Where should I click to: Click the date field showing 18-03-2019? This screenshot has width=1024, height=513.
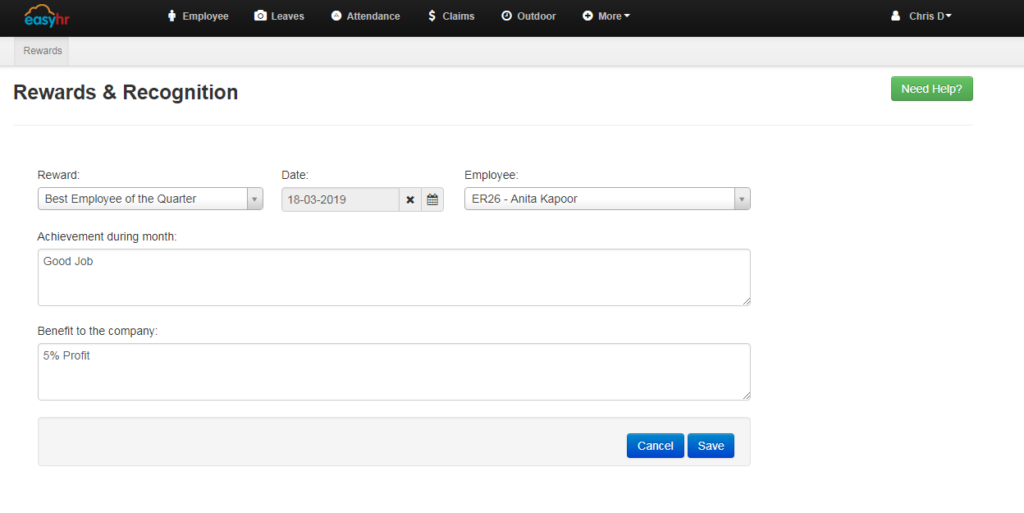click(x=340, y=200)
